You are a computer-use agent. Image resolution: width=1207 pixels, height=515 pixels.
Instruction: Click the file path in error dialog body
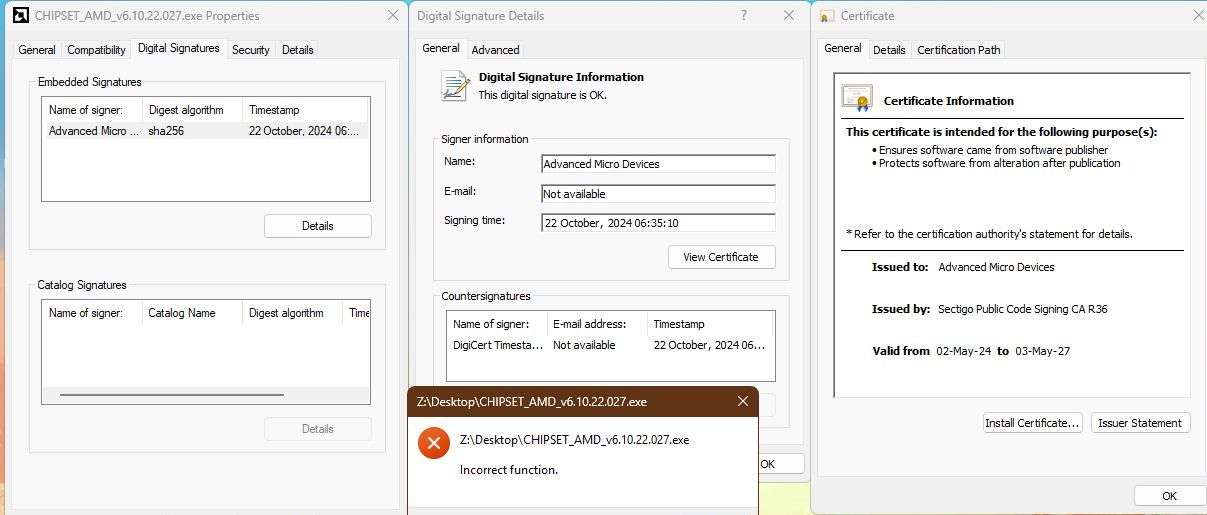574,440
